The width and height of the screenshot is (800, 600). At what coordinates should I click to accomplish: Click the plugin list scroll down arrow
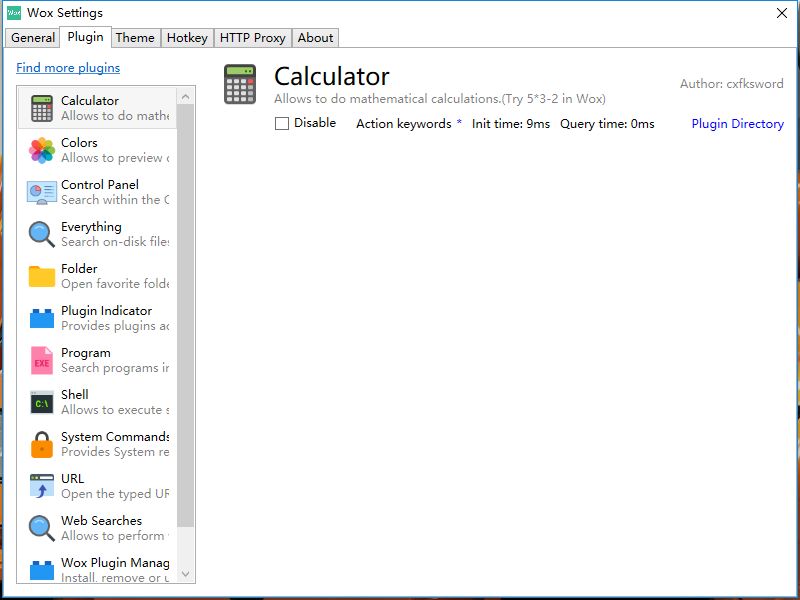point(186,573)
